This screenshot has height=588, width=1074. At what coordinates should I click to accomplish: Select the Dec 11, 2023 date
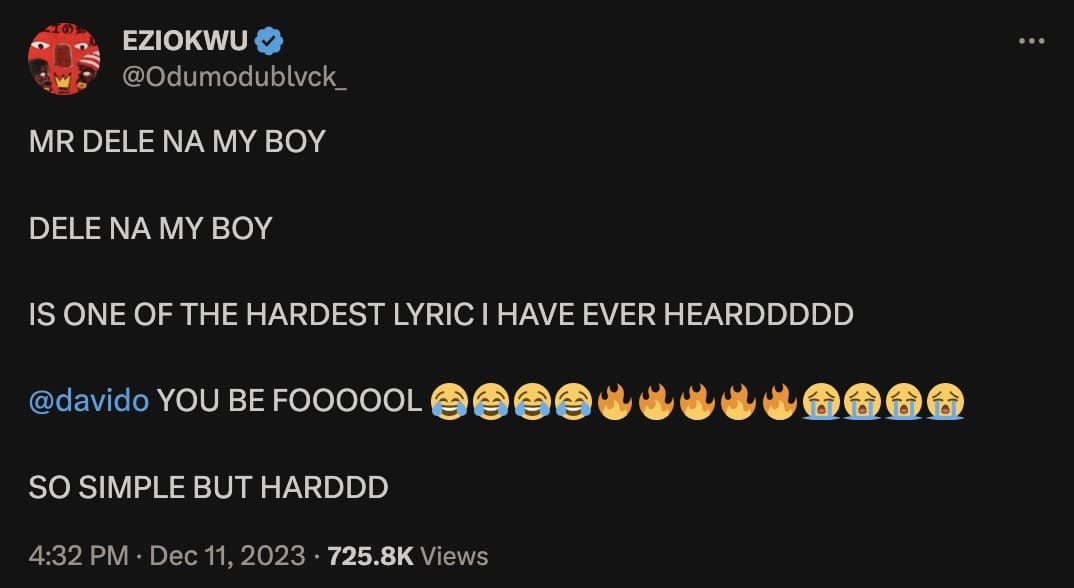point(227,556)
